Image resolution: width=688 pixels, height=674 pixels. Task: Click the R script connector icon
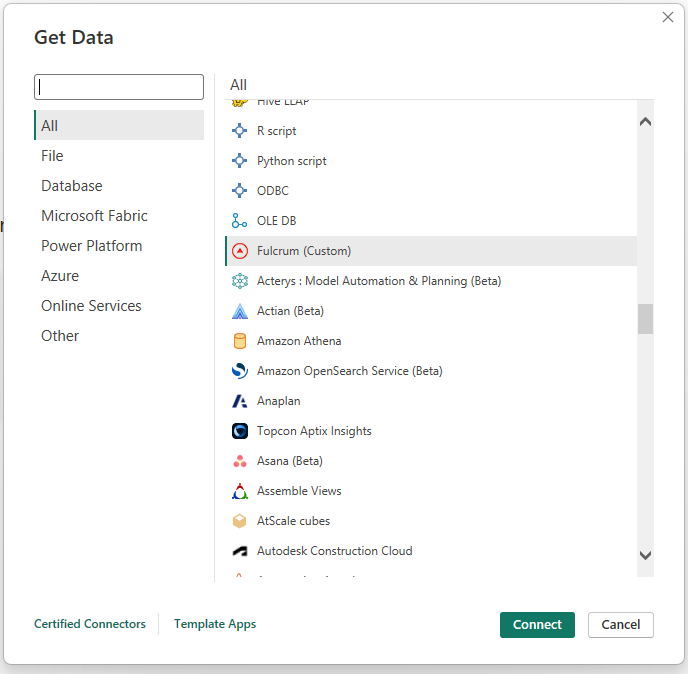click(x=240, y=131)
